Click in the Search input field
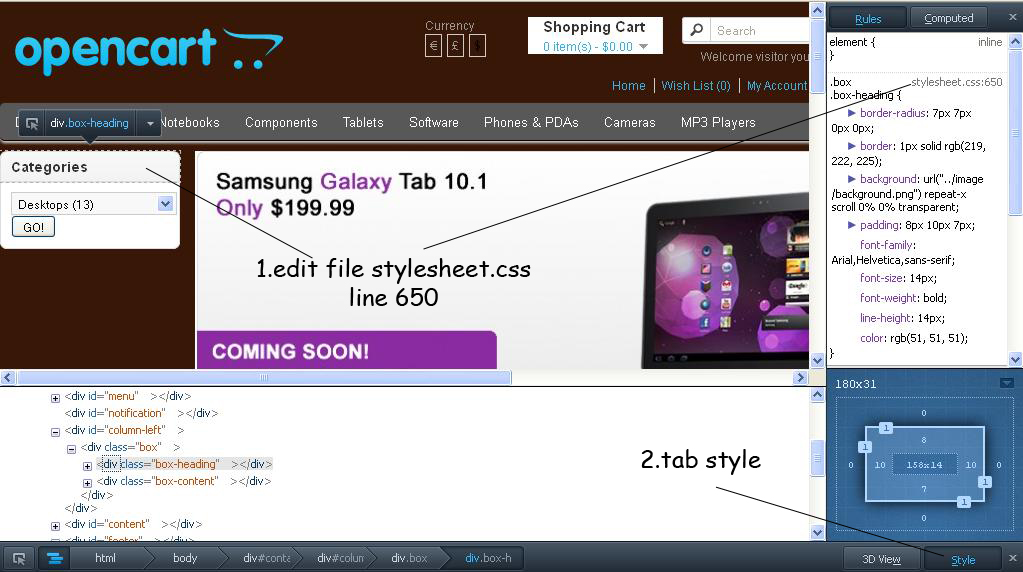The width and height of the screenshot is (1023, 572). click(x=760, y=31)
